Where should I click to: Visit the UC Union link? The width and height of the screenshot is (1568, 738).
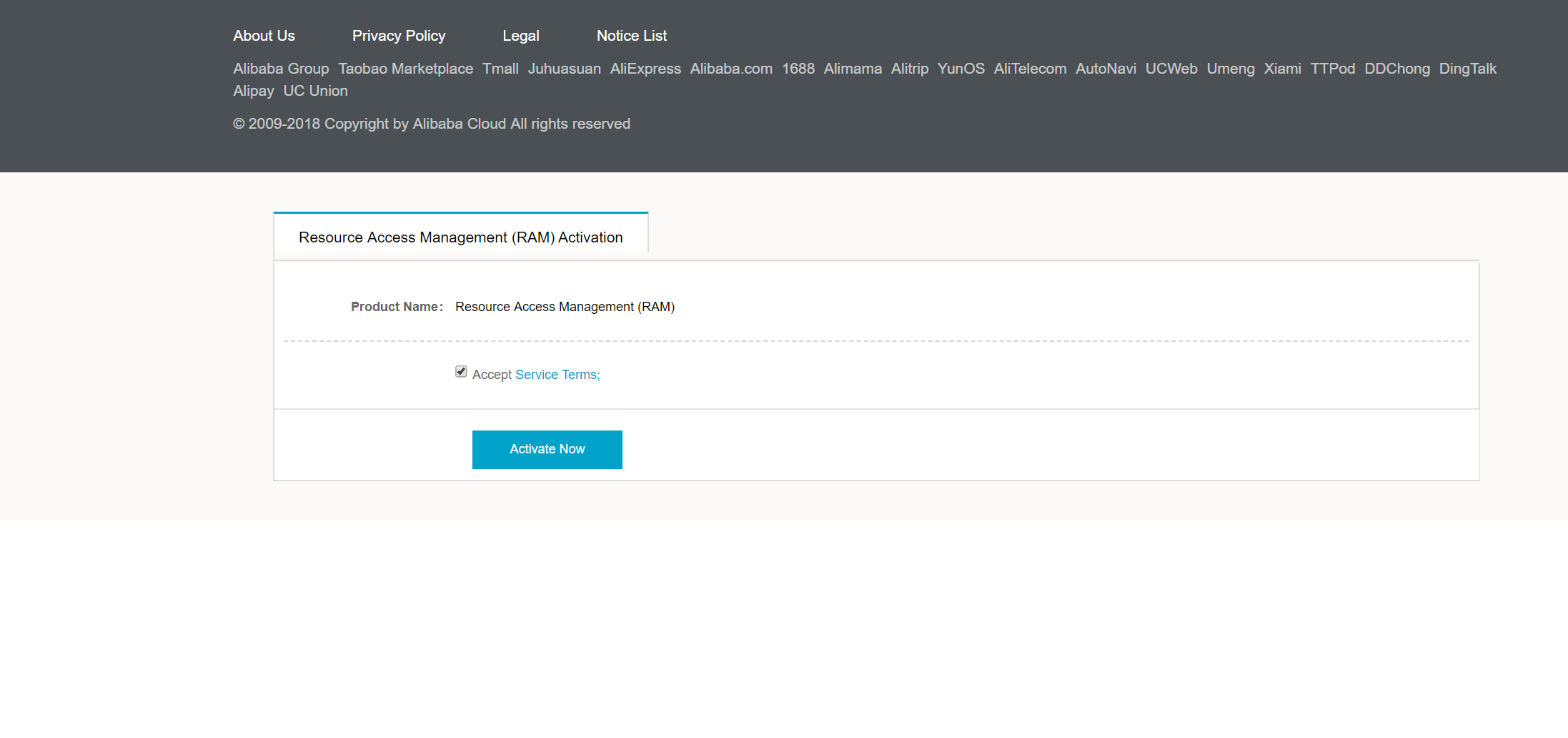(315, 91)
